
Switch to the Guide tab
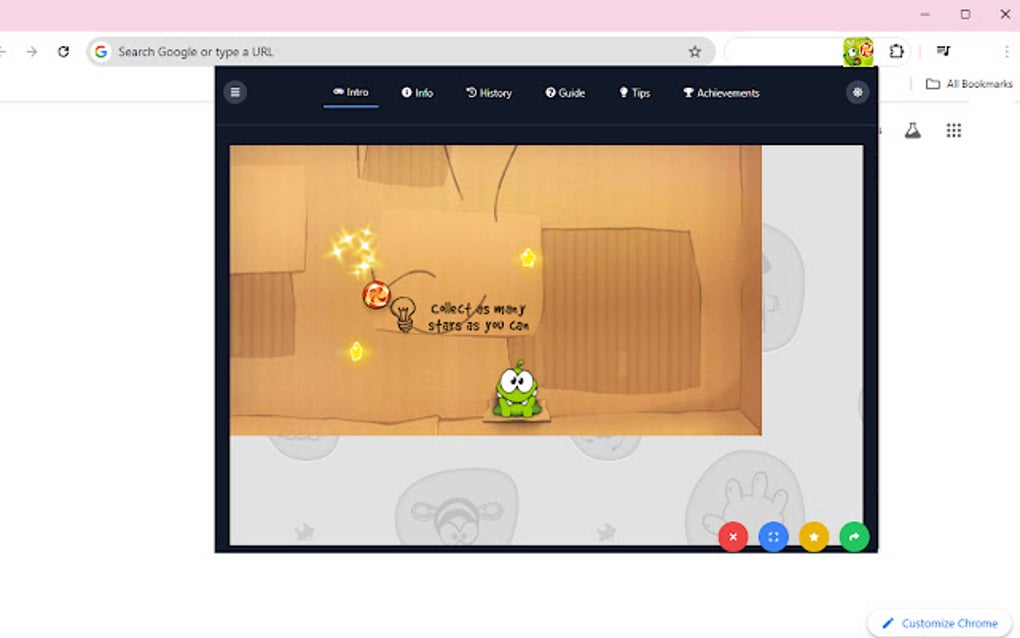(x=565, y=93)
